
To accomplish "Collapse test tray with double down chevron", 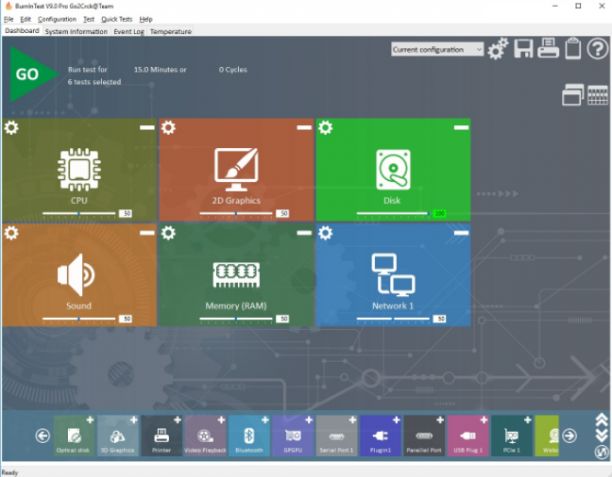I will (601, 435).
